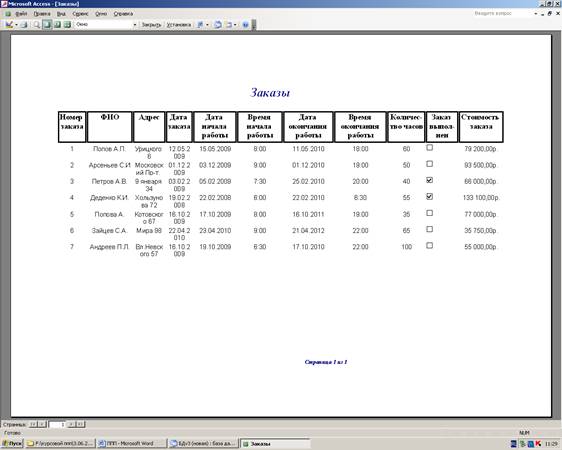Viewport: 562px width, 450px height.
Task: Toggle the checkbox for Андреев П.Л. order
Action: (429, 245)
